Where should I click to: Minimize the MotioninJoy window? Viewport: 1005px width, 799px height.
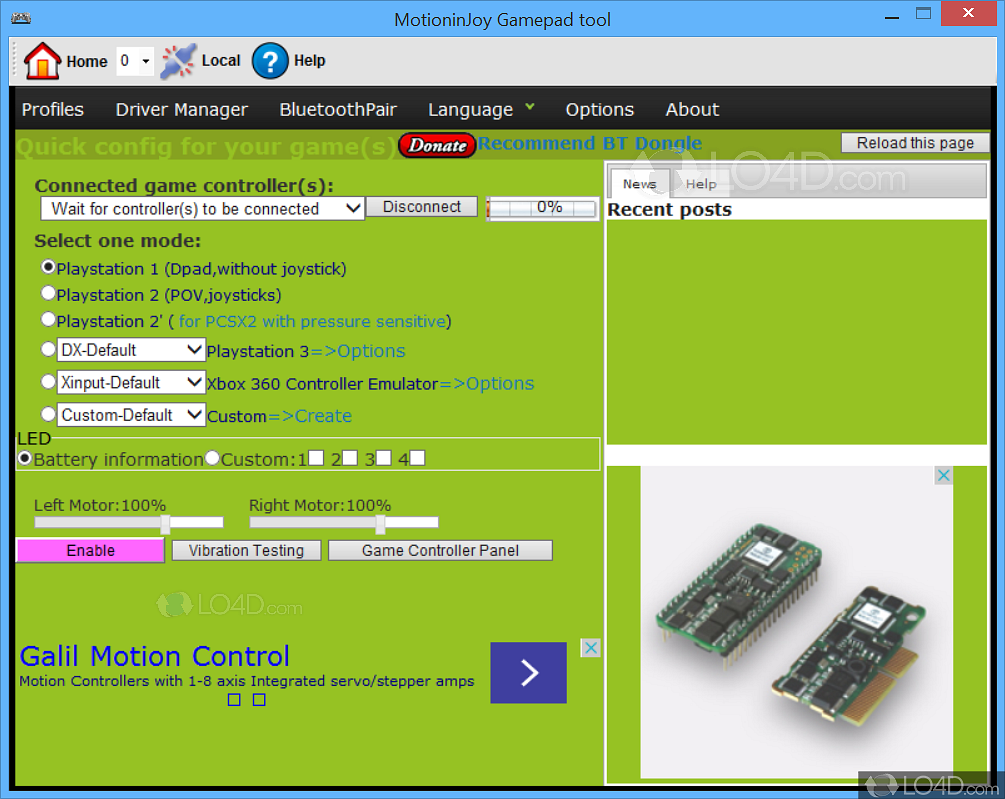click(892, 17)
